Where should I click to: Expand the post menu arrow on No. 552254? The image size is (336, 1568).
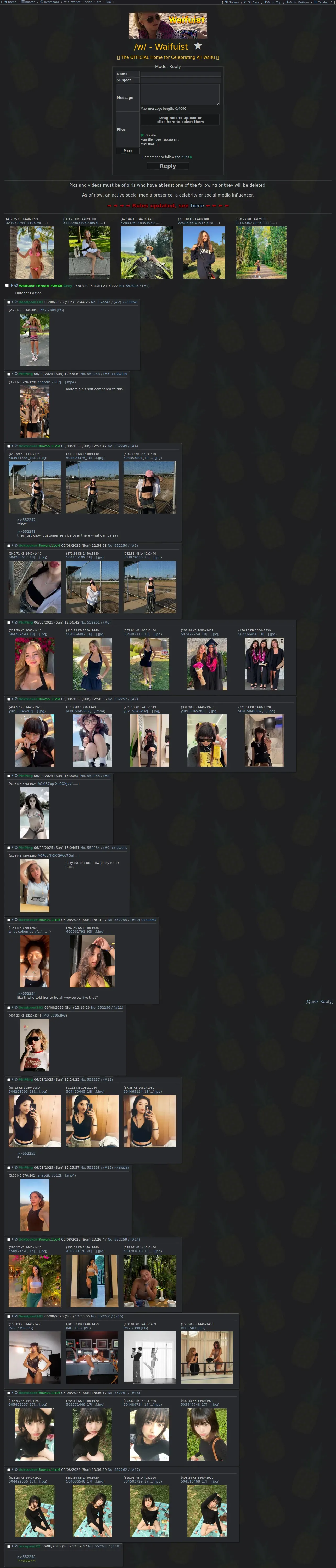(12, 847)
